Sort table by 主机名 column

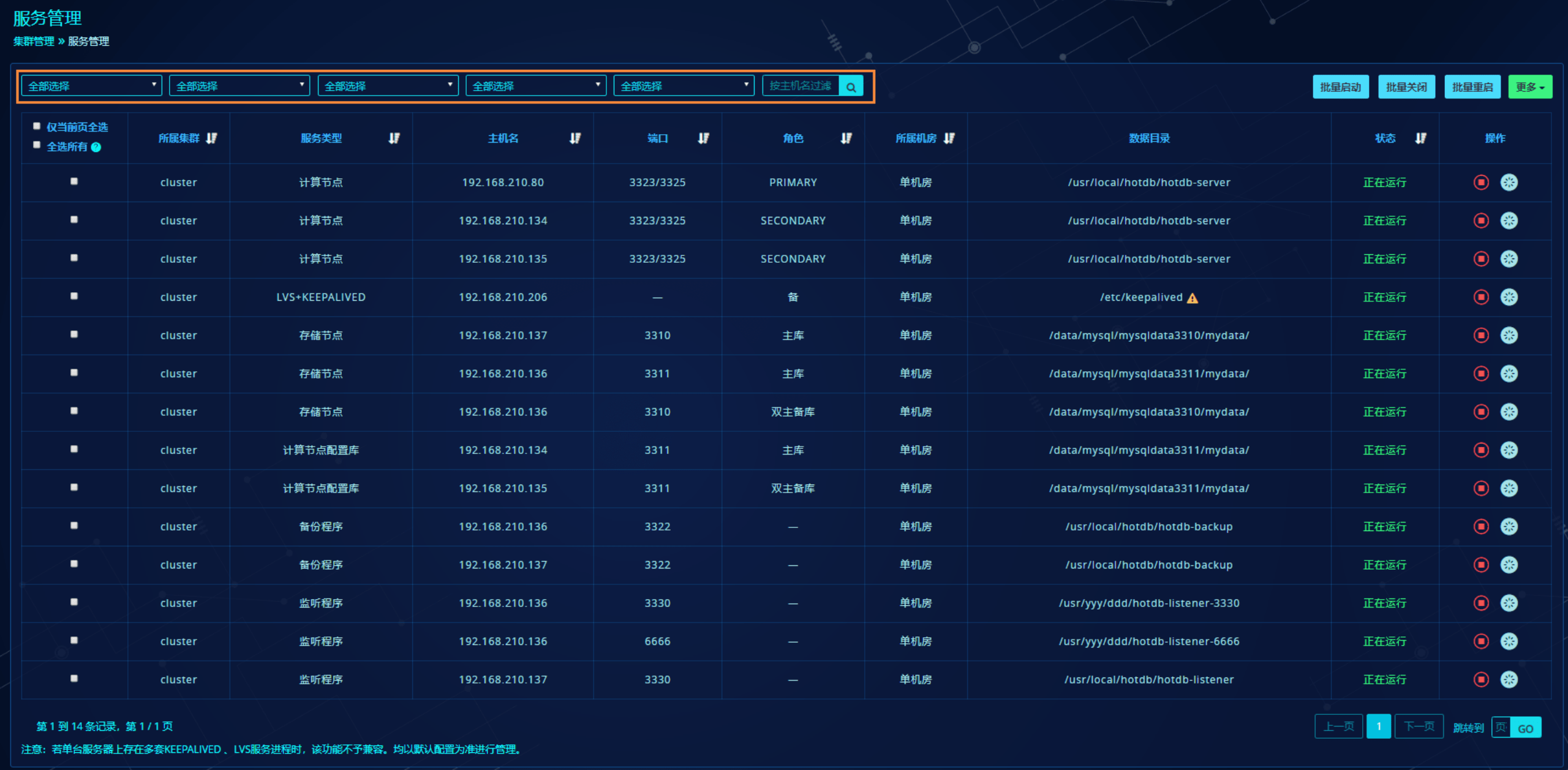click(575, 138)
